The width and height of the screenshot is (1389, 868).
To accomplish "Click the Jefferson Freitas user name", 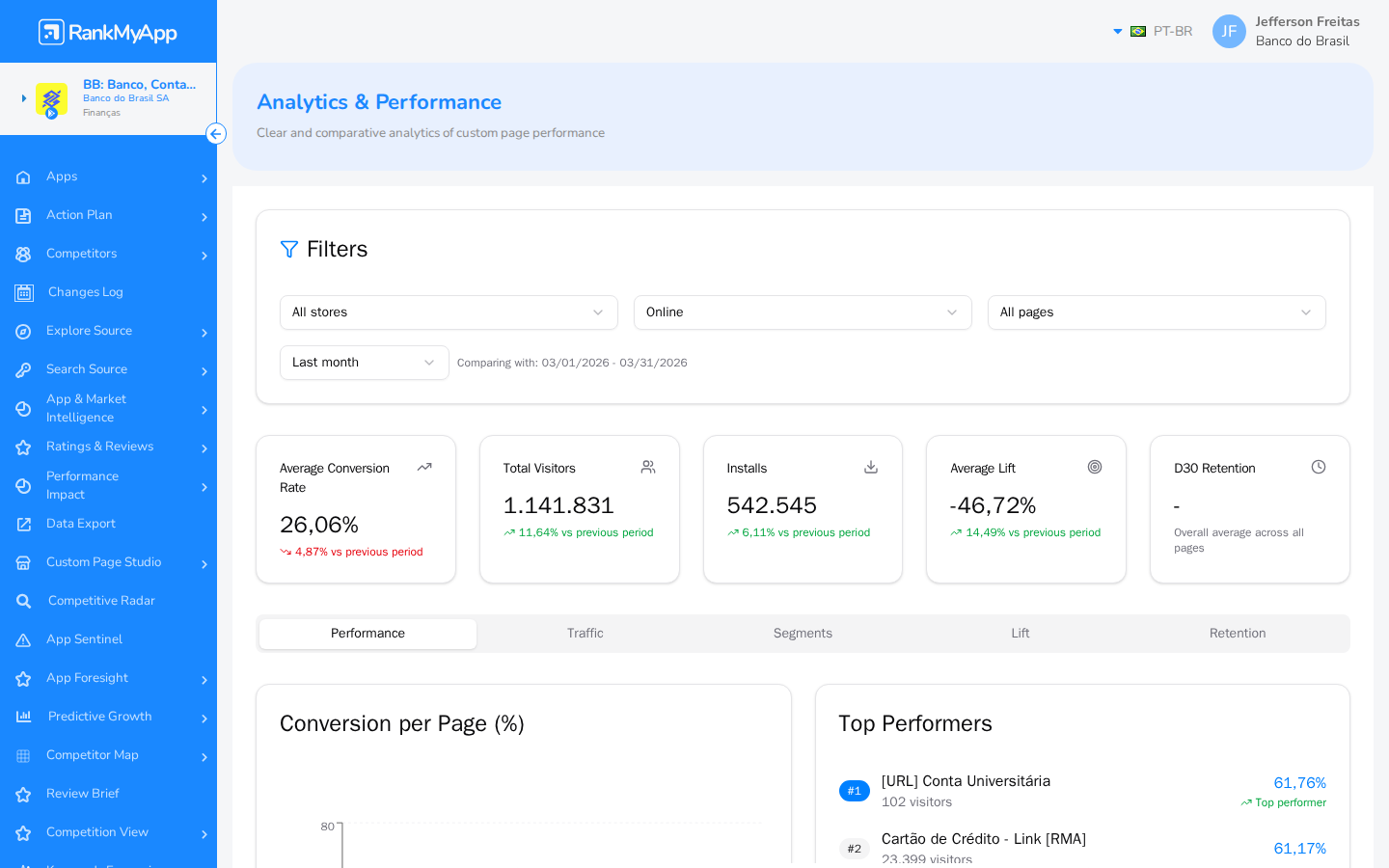I will pyautogui.click(x=1308, y=22).
